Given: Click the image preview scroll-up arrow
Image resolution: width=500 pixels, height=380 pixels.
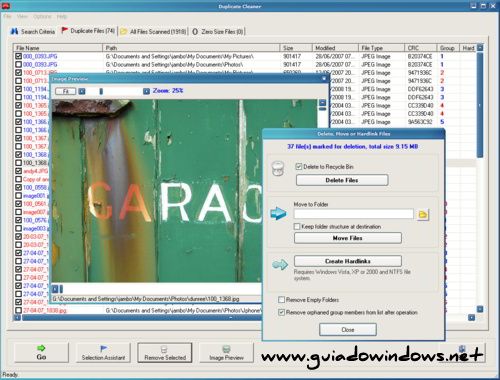Looking at the screenshot, I should (322, 102).
